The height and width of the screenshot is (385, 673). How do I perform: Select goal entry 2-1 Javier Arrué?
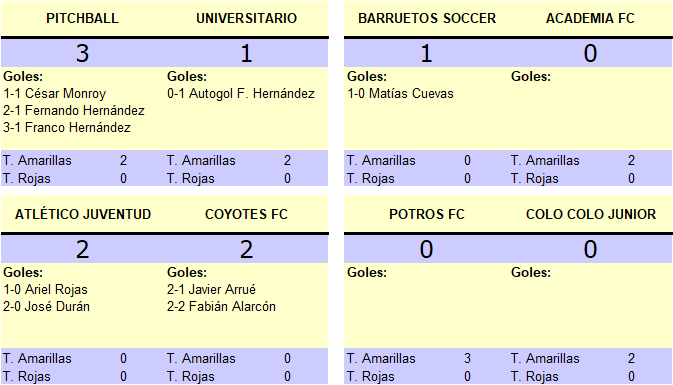pos(211,290)
